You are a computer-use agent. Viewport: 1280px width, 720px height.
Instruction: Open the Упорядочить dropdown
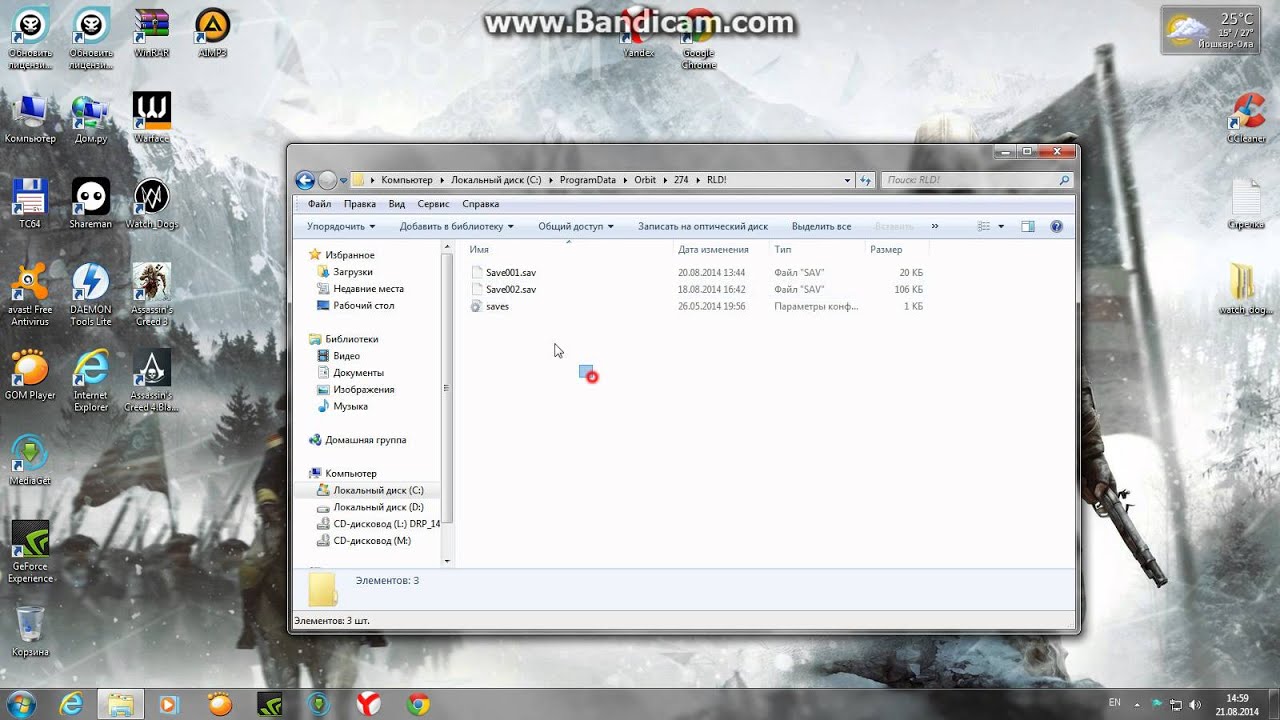[341, 227]
